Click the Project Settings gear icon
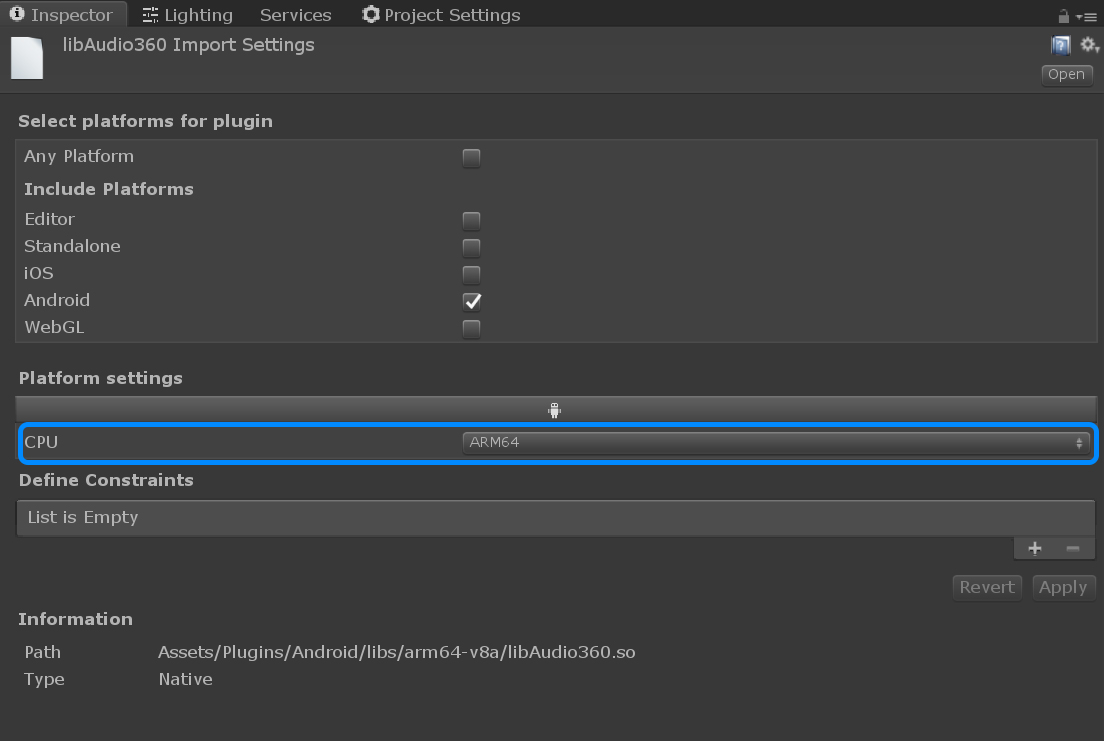 point(370,14)
